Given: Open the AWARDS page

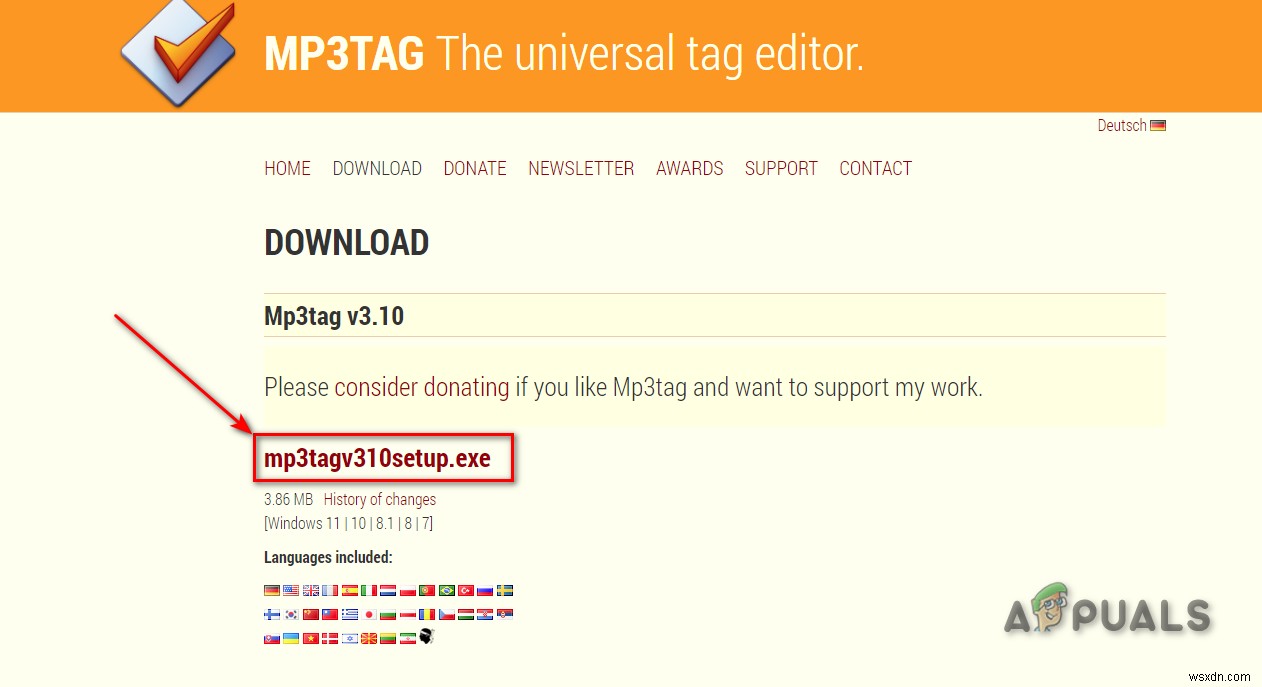Looking at the screenshot, I should click(690, 168).
